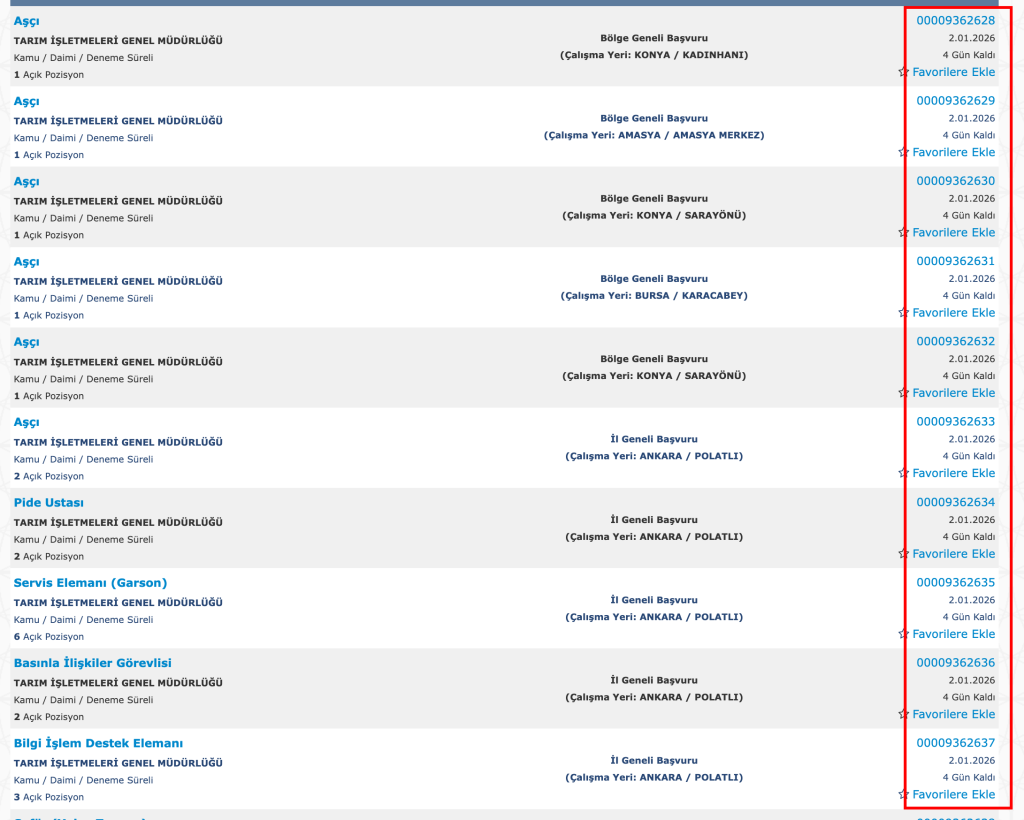
Task: Select the Aşçı title for Bursa / Karacabey
Action: [x=27, y=261]
